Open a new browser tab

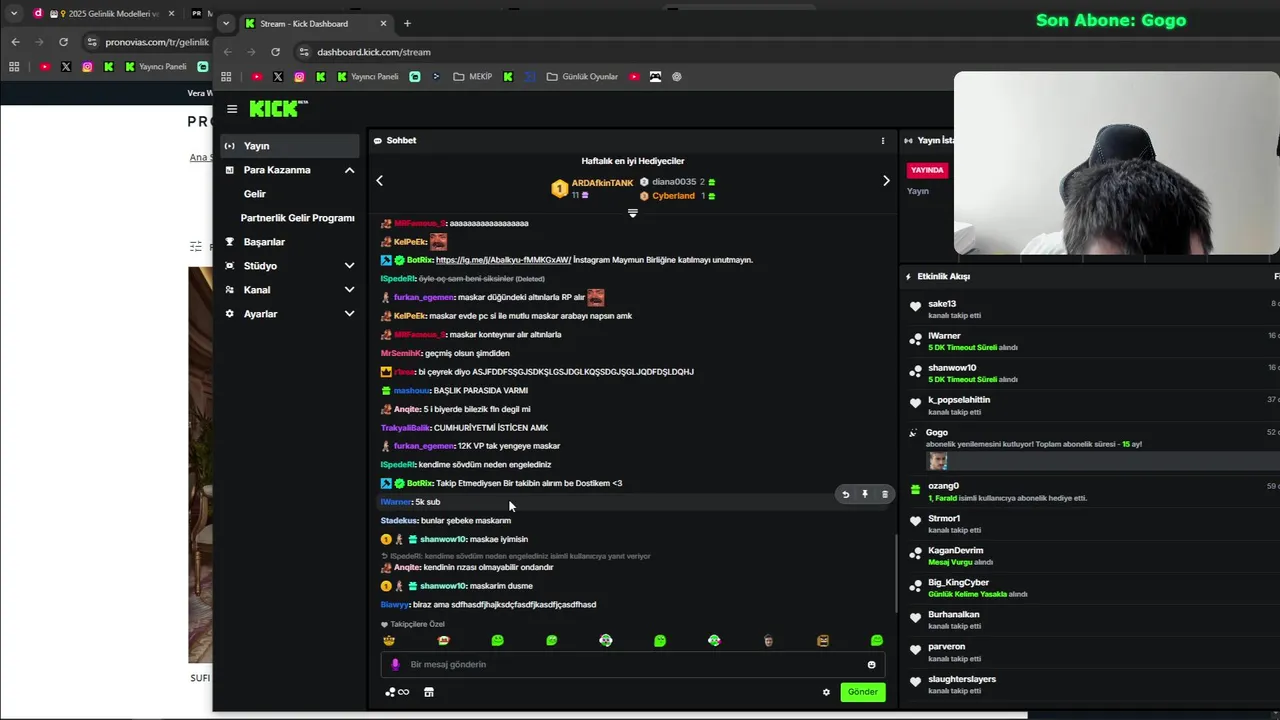tap(407, 23)
